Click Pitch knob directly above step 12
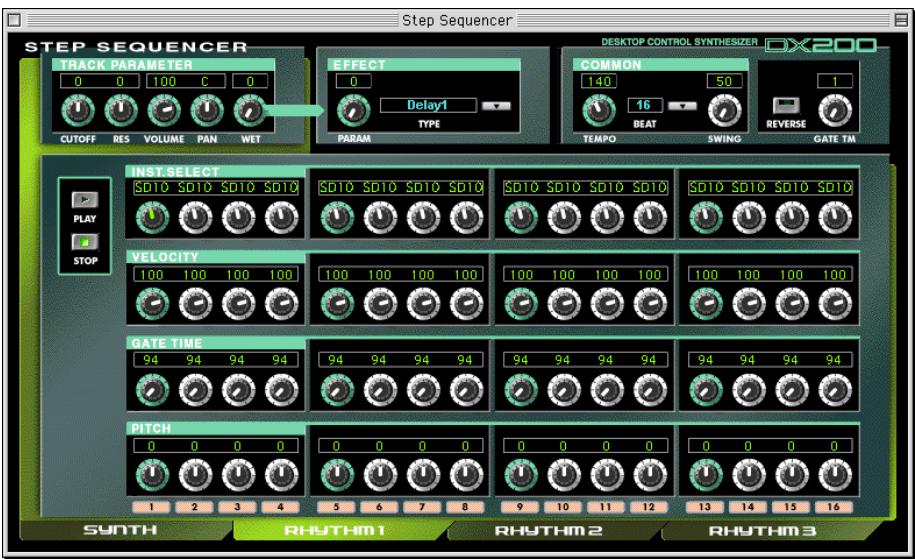This screenshot has height=559, width=915. [650, 476]
